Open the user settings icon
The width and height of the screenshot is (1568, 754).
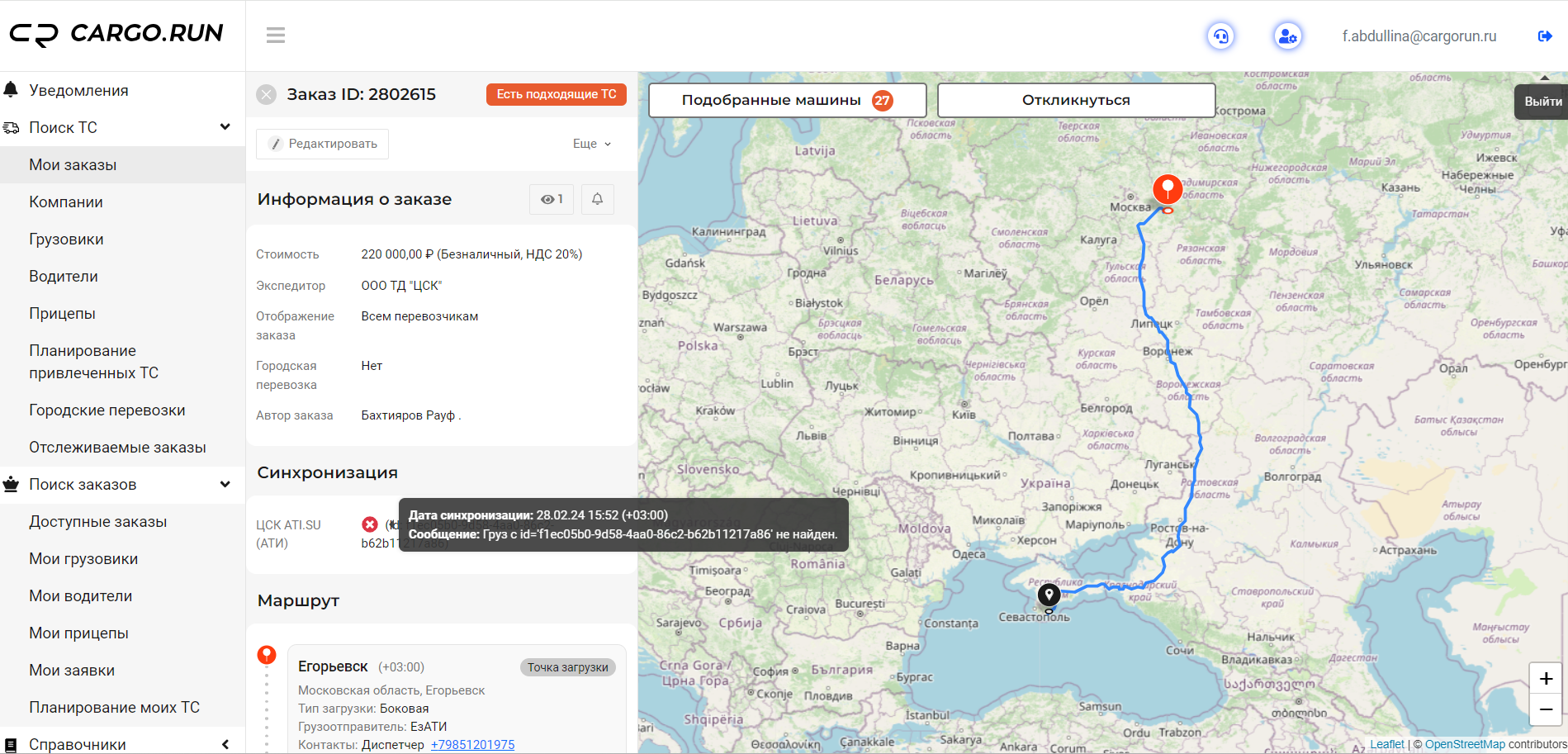click(1287, 36)
